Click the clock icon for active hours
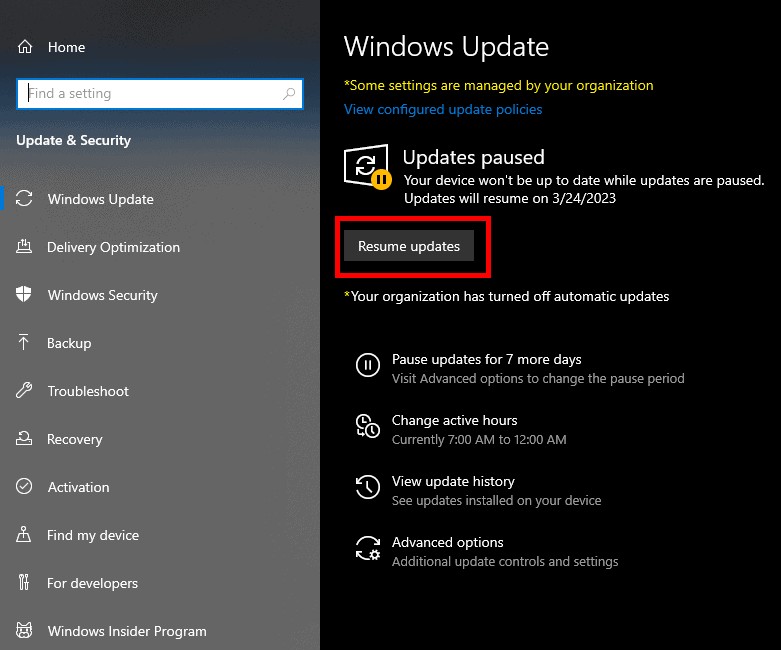Viewport: 781px width, 650px height. (368, 426)
